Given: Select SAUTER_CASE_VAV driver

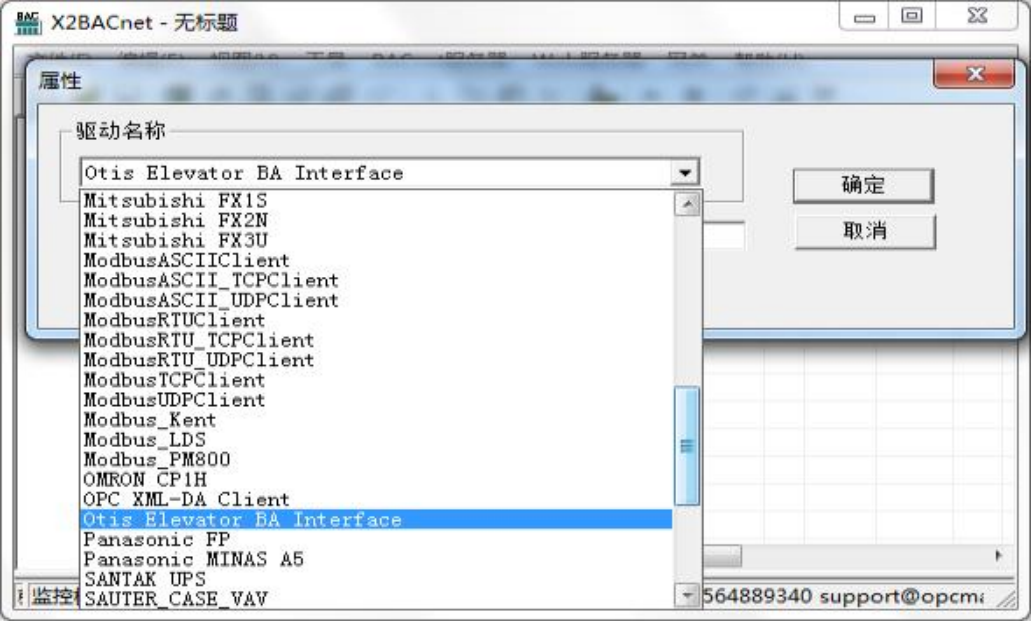Looking at the screenshot, I should pos(376,599).
